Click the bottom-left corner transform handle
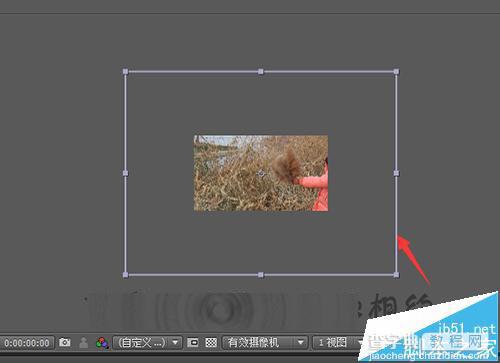The width and height of the screenshot is (500, 363). [x=125, y=275]
